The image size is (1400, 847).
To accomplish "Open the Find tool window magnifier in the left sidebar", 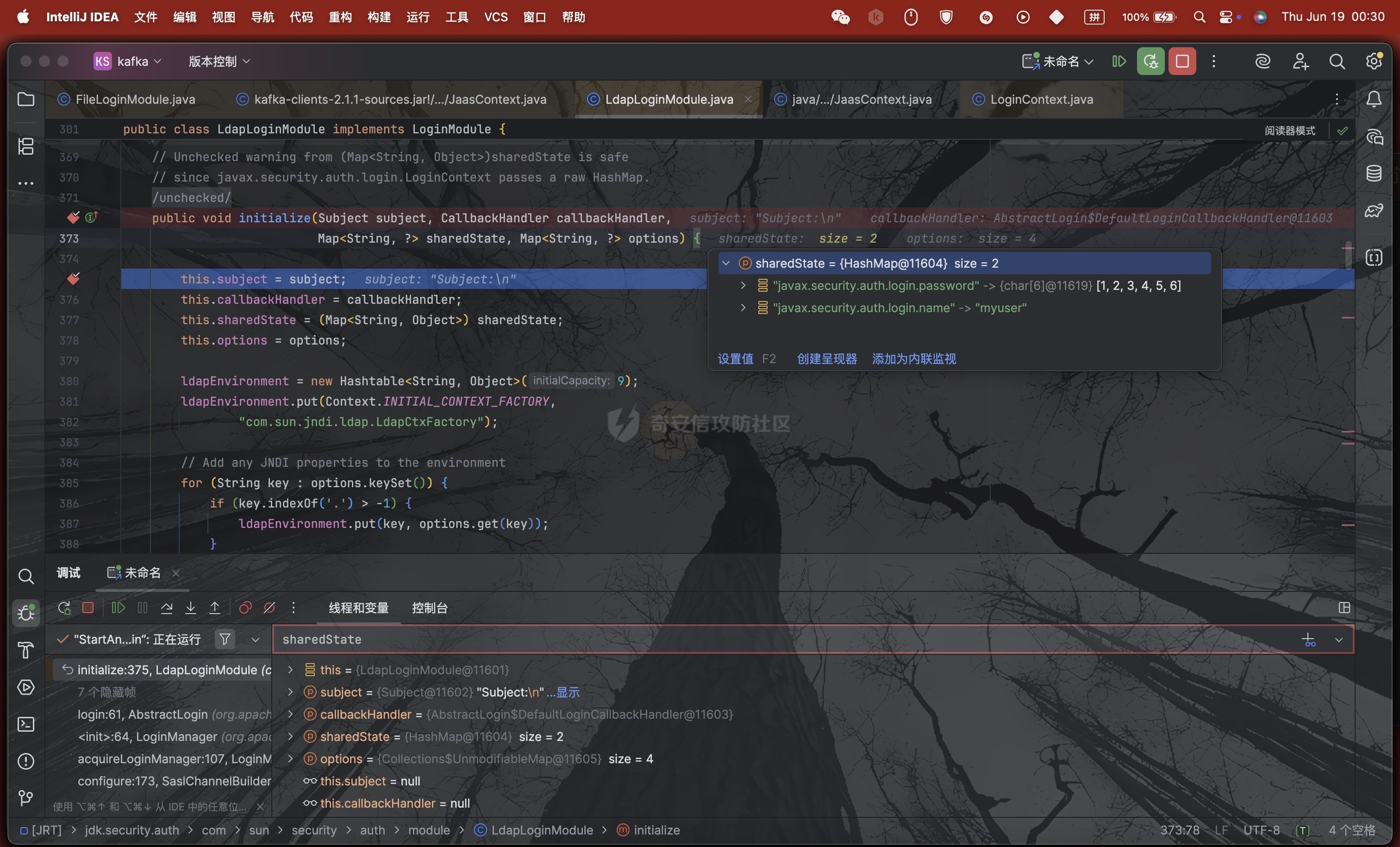I will point(25,577).
